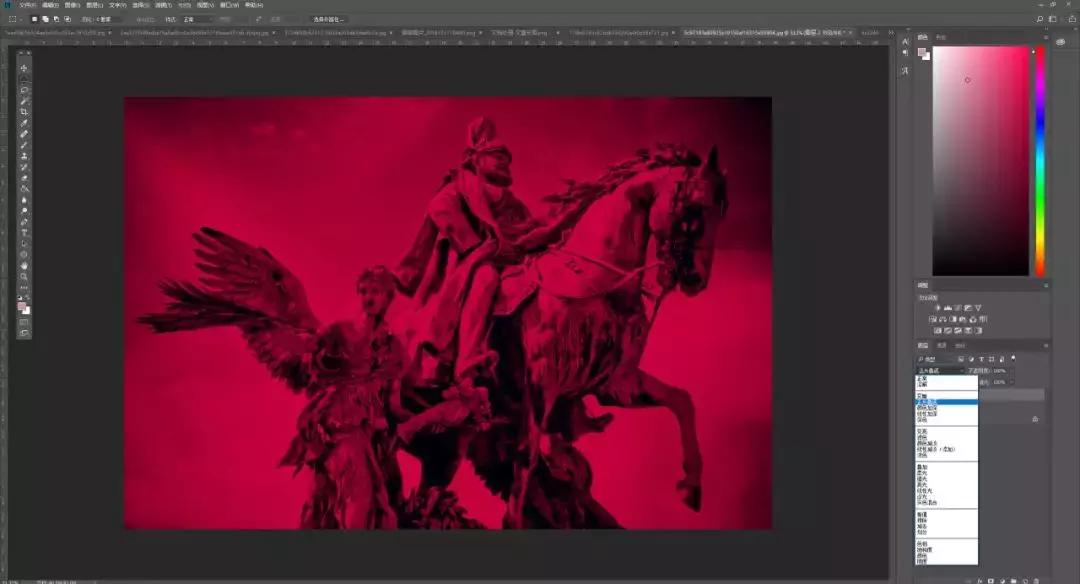Open the 文件 (File) menu
The image size is (1080, 584).
pyautogui.click(x=28, y=5)
